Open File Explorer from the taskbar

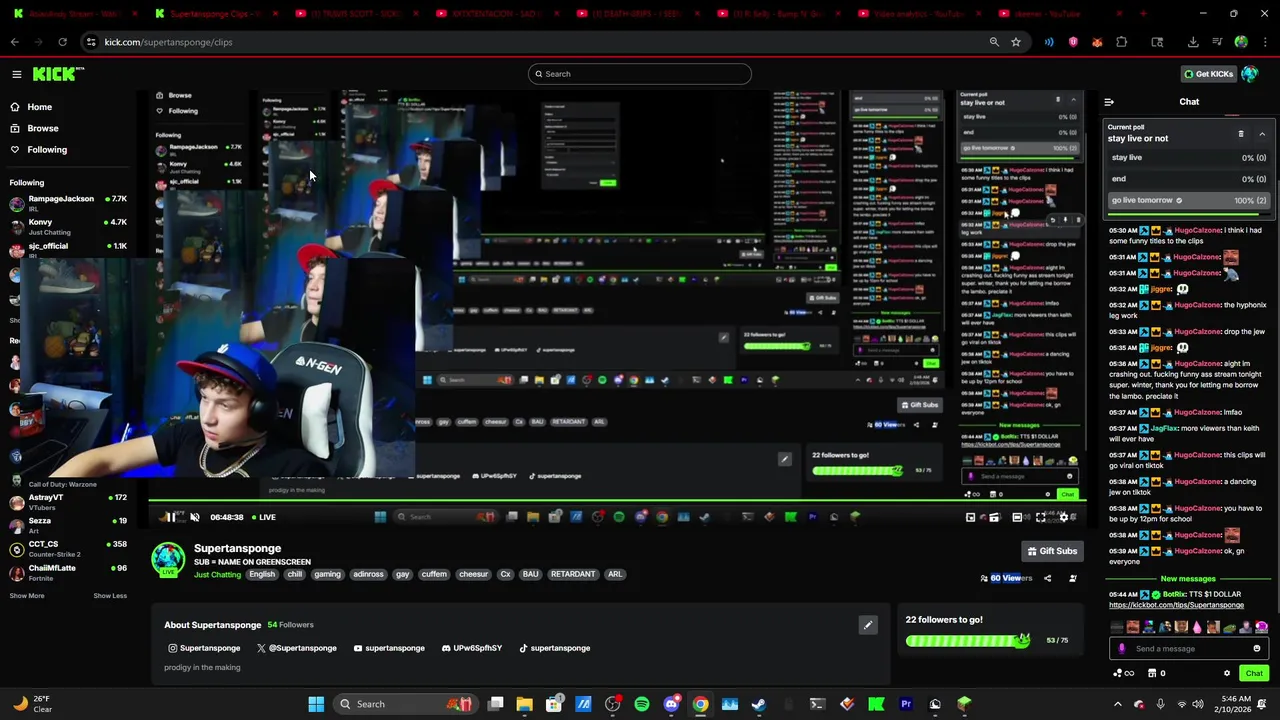524,704
